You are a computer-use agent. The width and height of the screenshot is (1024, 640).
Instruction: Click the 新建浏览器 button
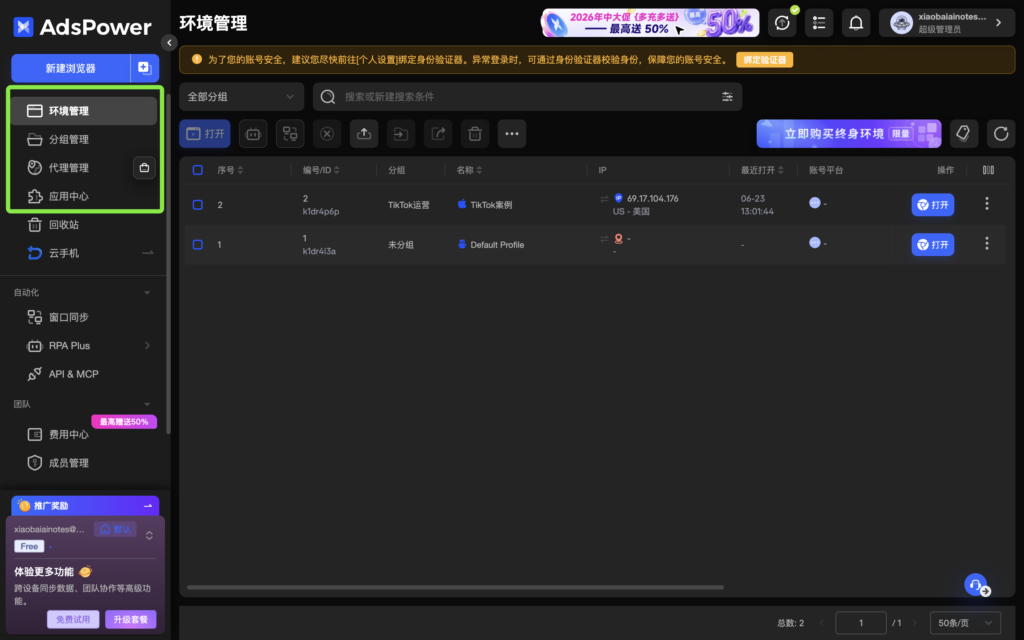point(71,68)
